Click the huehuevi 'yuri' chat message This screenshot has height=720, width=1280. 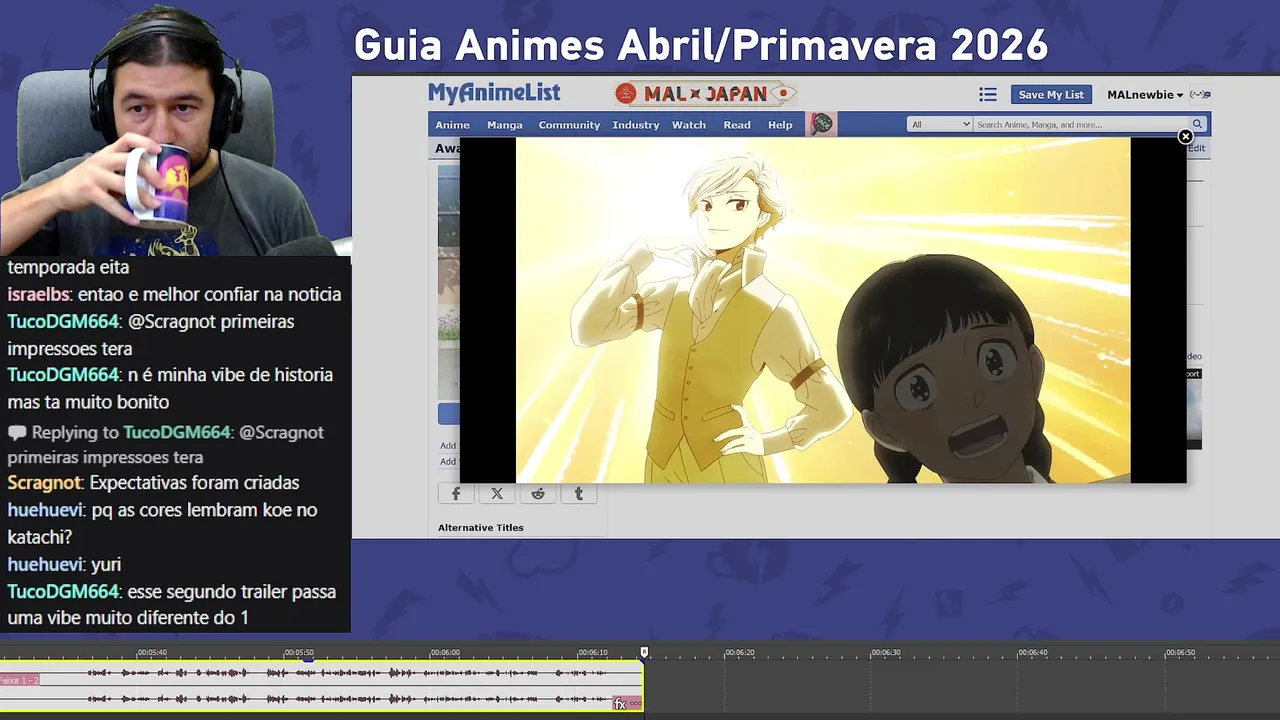click(x=64, y=564)
